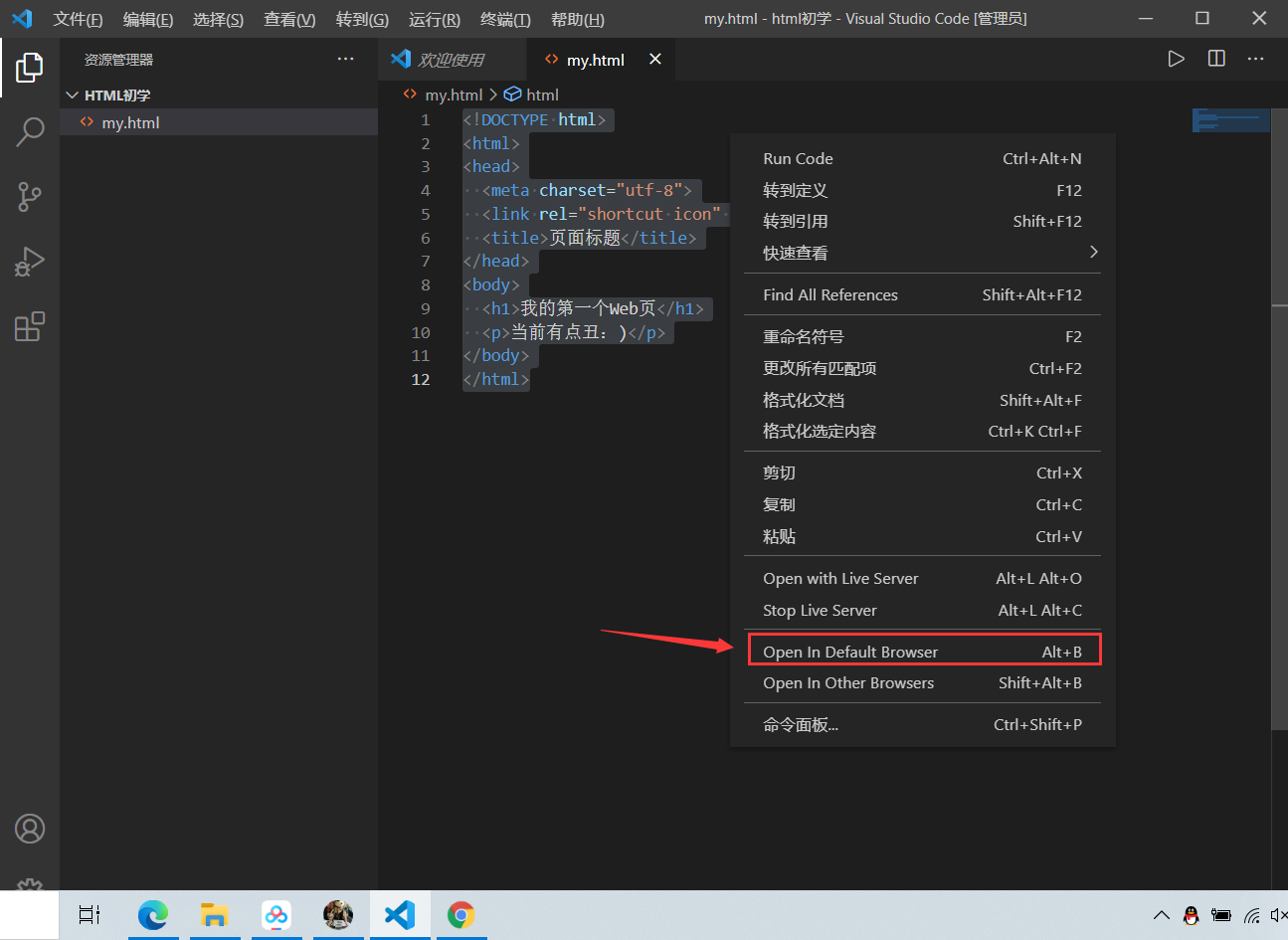Choose Run Code from the context menu

coord(922,158)
